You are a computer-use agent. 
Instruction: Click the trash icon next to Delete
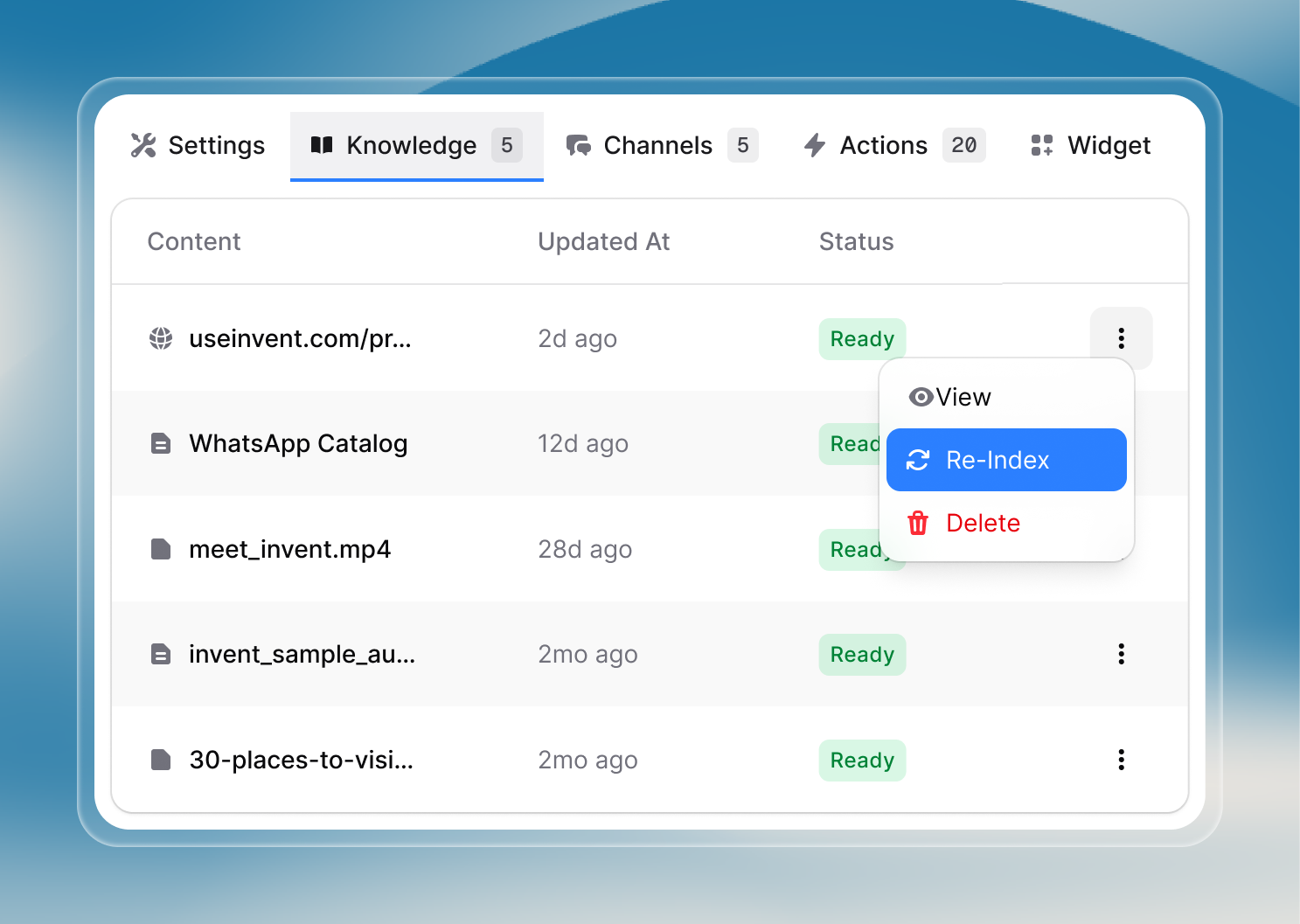click(918, 523)
